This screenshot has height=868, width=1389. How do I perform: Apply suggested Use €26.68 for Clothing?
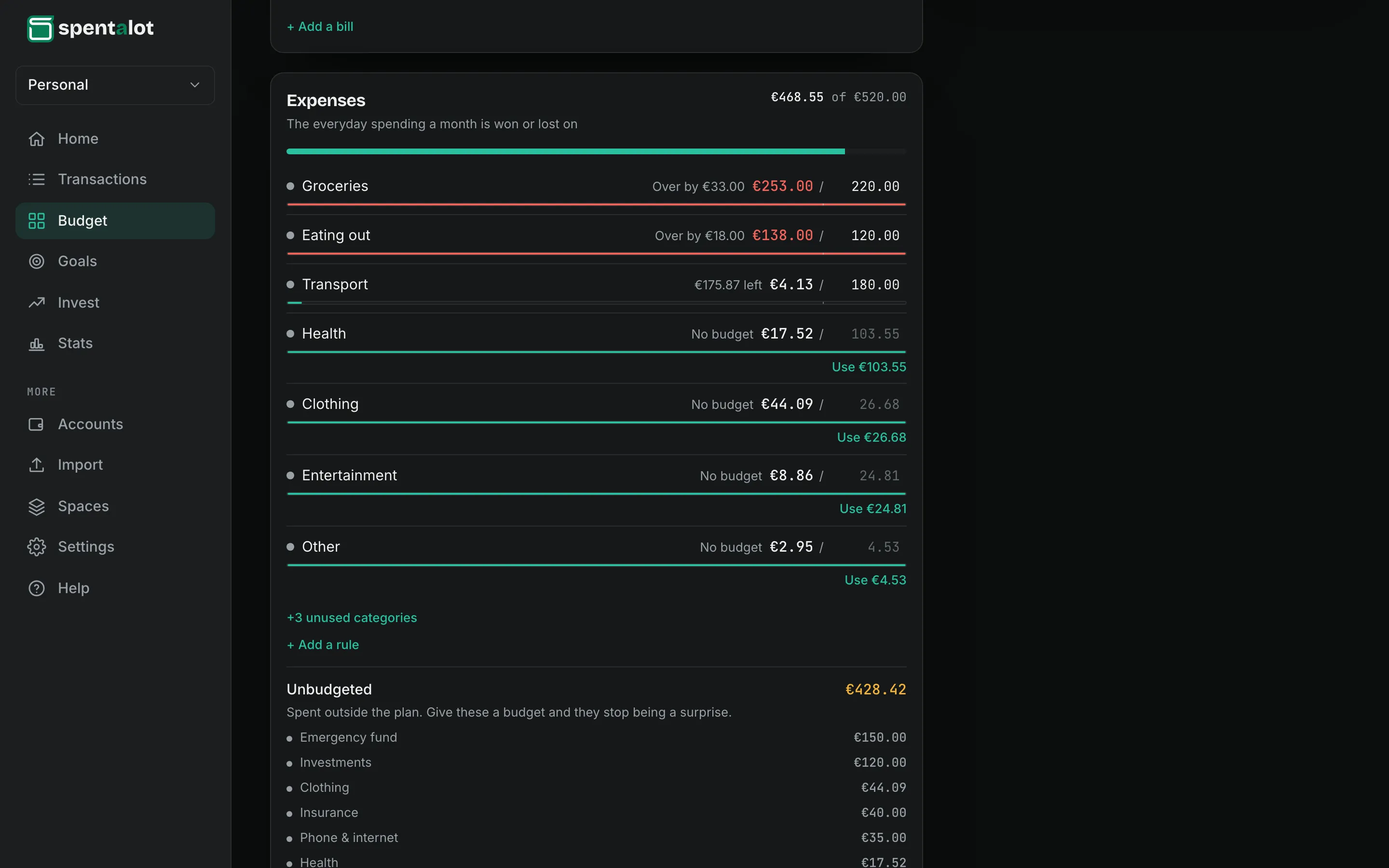click(872, 437)
